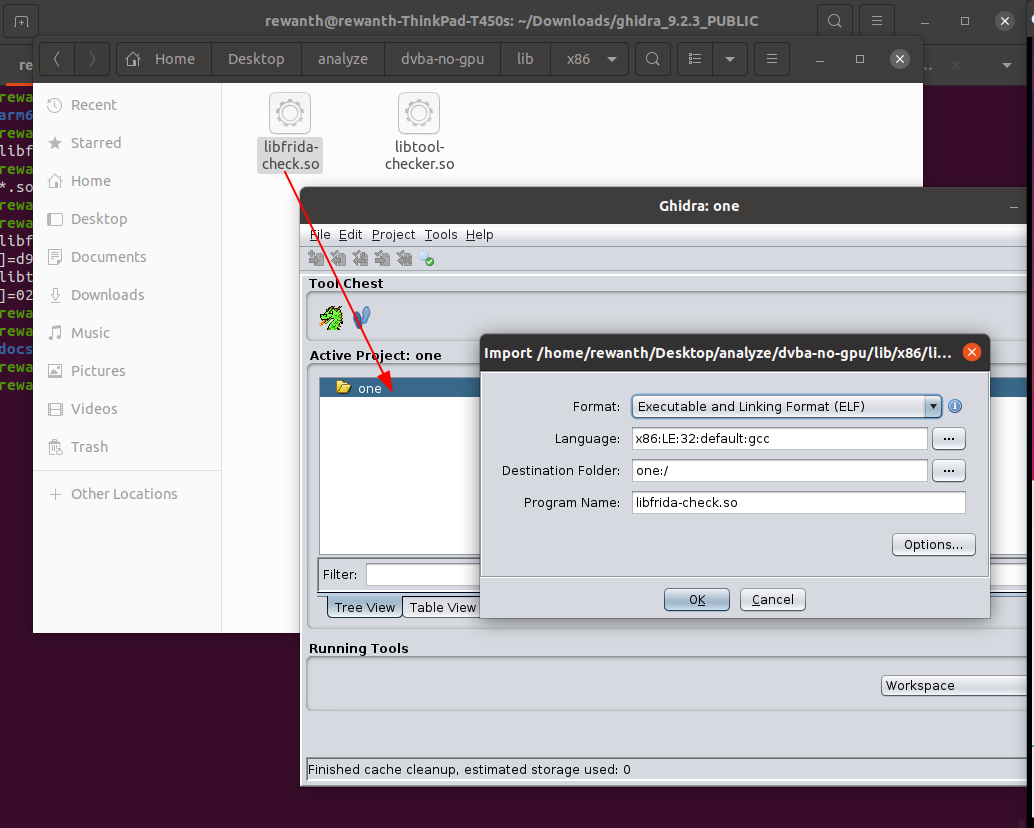Open the terminal tab list dropdown arrow
This screenshot has height=828, width=1034.
(1006, 65)
